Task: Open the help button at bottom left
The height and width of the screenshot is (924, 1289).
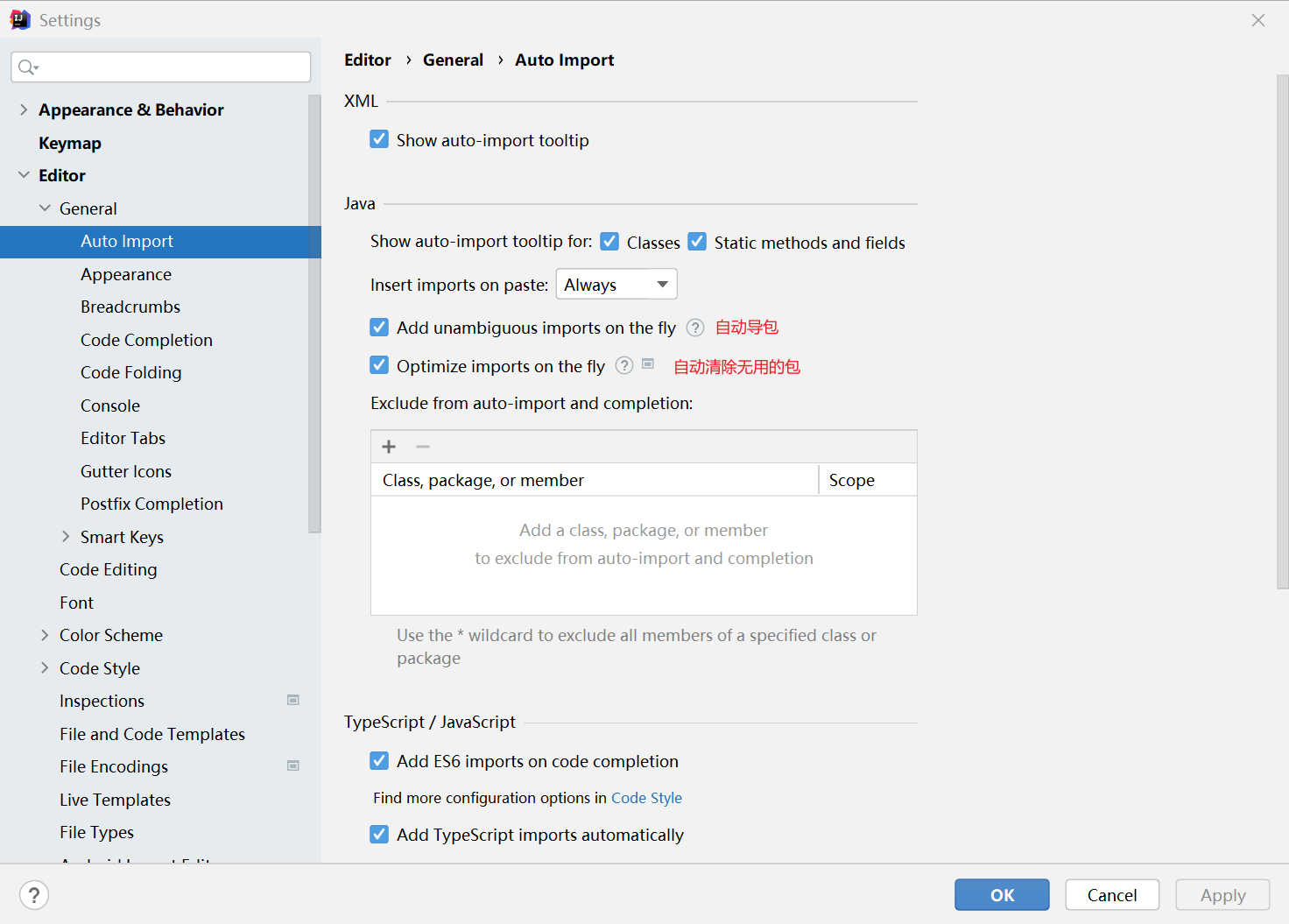Action: pyautogui.click(x=34, y=895)
